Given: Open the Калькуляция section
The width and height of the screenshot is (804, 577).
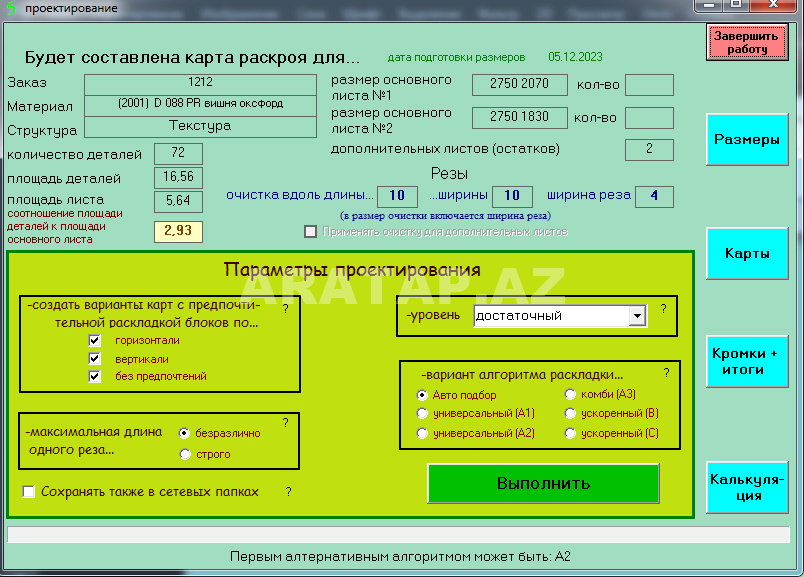Looking at the screenshot, I should point(746,487).
